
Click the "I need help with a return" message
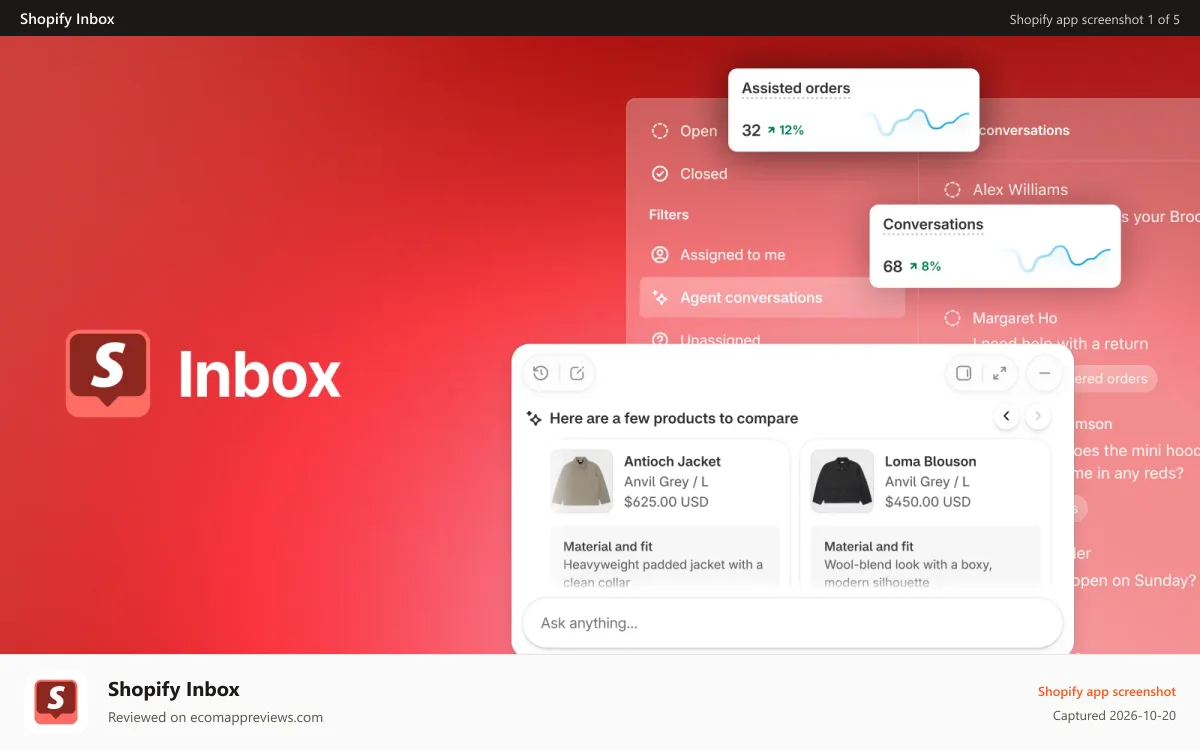click(1060, 344)
